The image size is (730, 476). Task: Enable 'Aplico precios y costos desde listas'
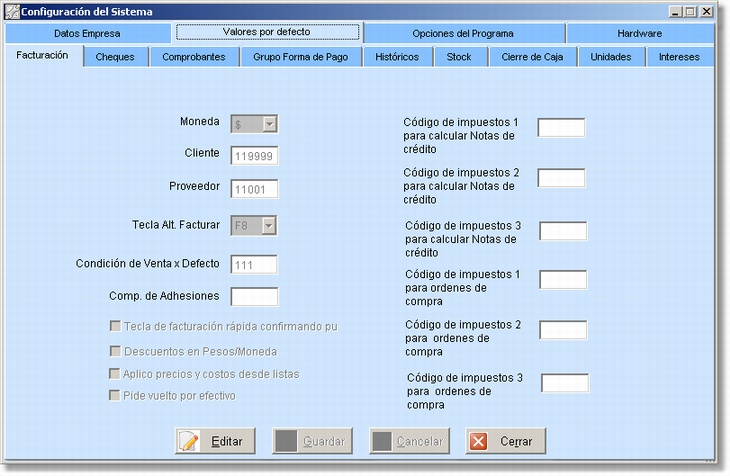115,373
